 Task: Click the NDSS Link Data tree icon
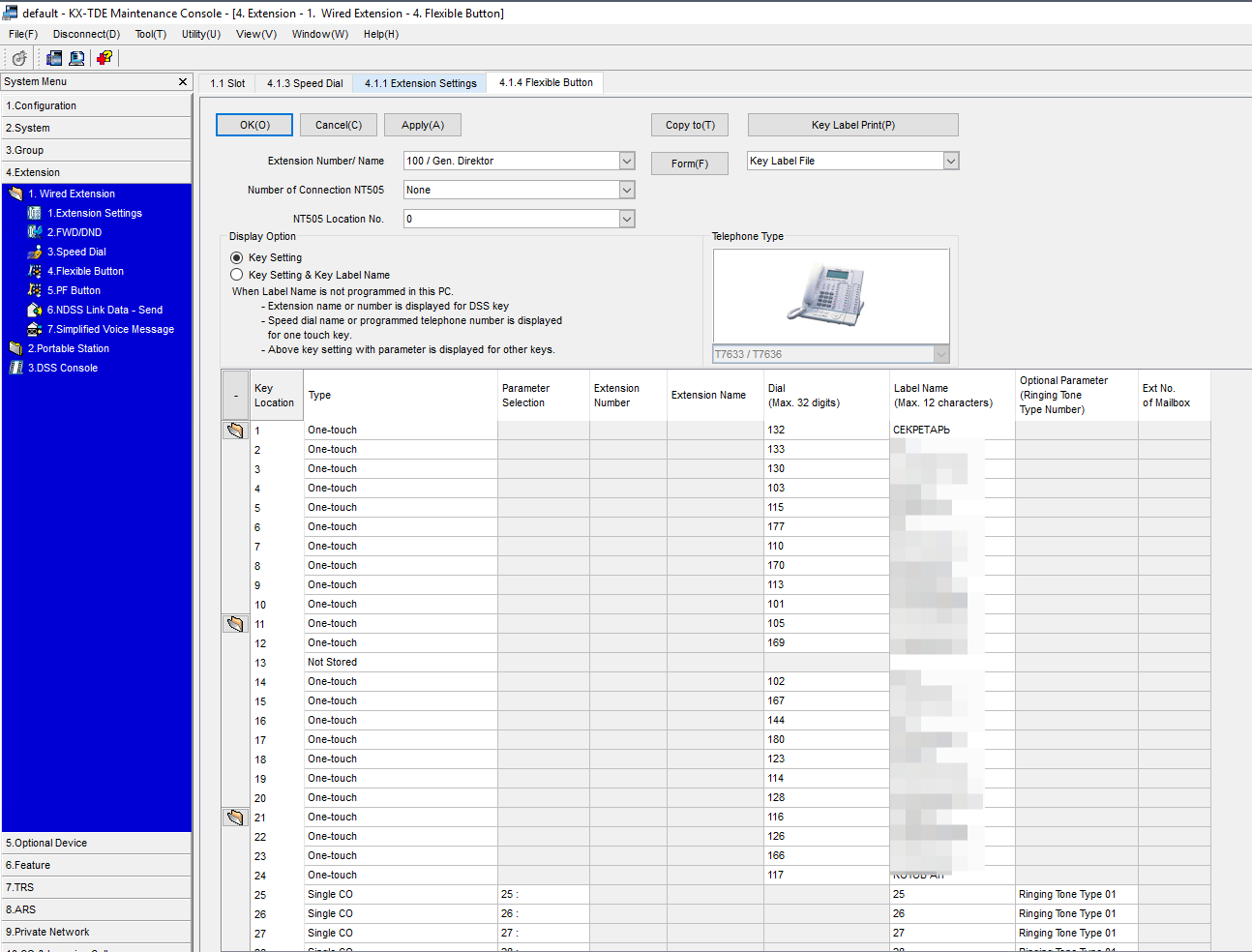(x=35, y=310)
